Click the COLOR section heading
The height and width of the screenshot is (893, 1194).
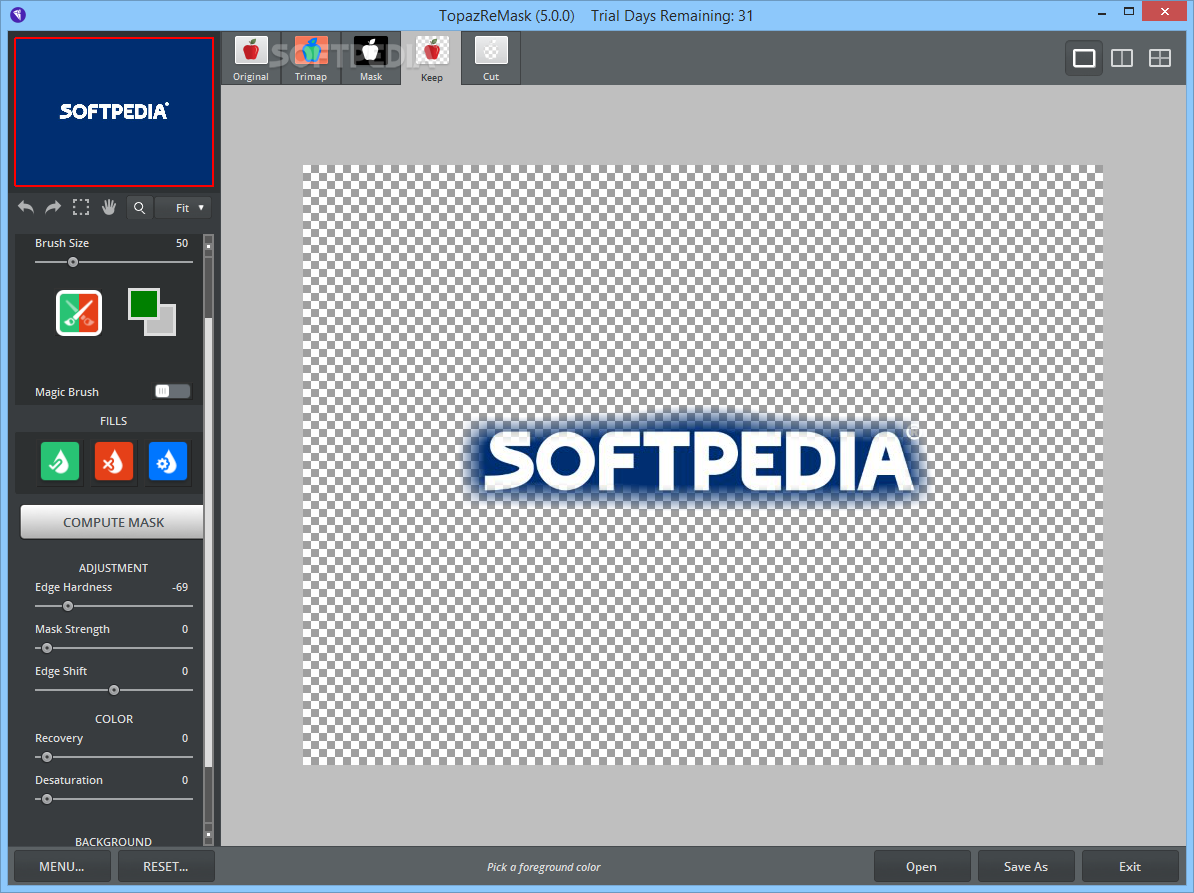pyautogui.click(x=114, y=719)
